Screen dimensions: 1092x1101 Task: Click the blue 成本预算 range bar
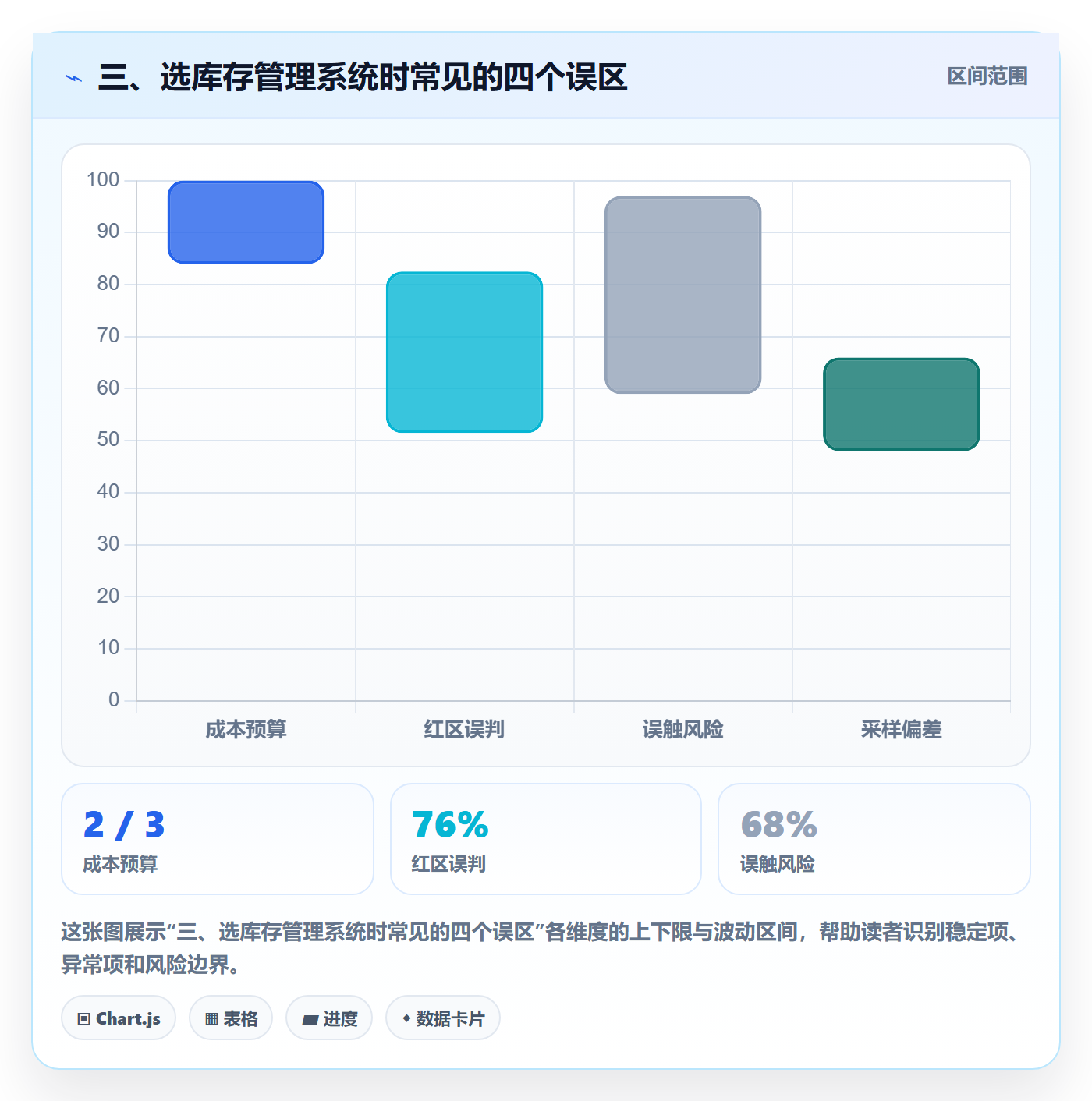tap(246, 222)
